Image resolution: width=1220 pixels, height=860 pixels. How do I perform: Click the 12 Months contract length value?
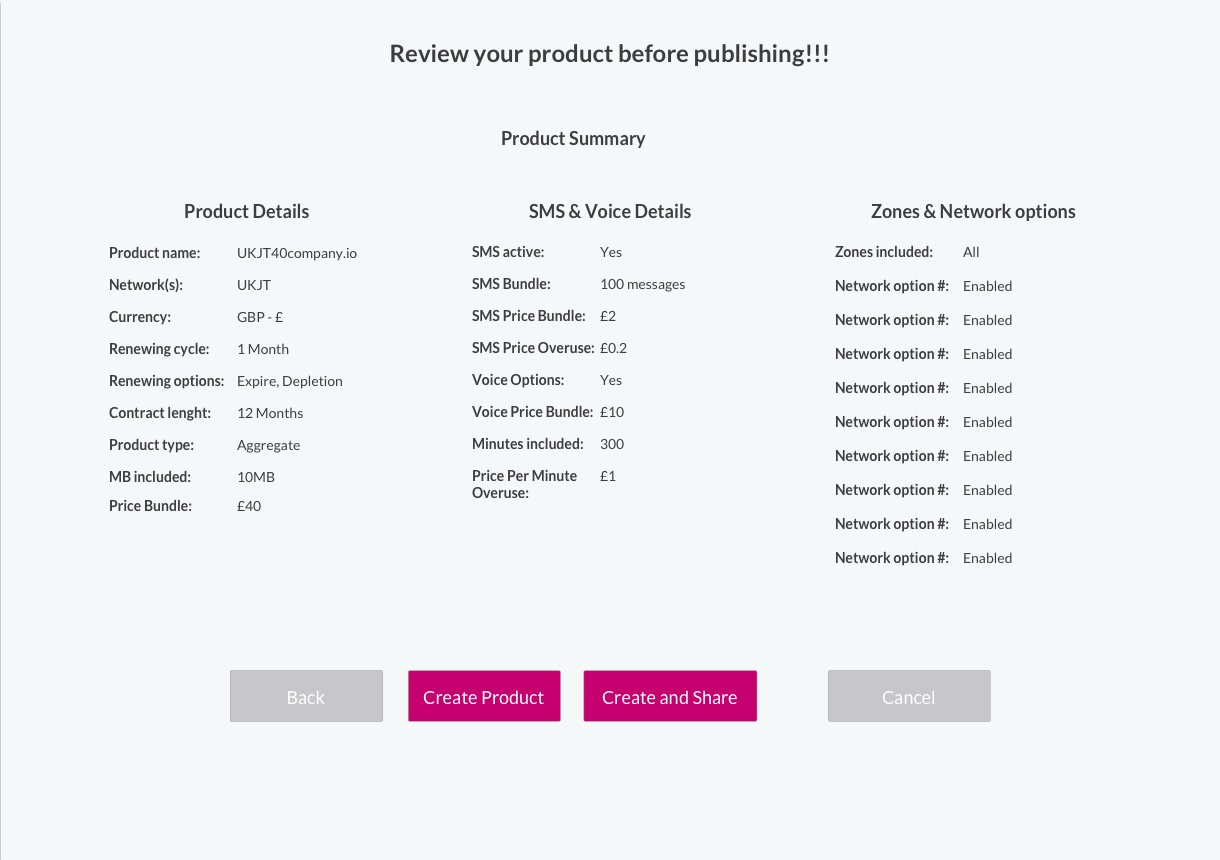[x=270, y=413]
